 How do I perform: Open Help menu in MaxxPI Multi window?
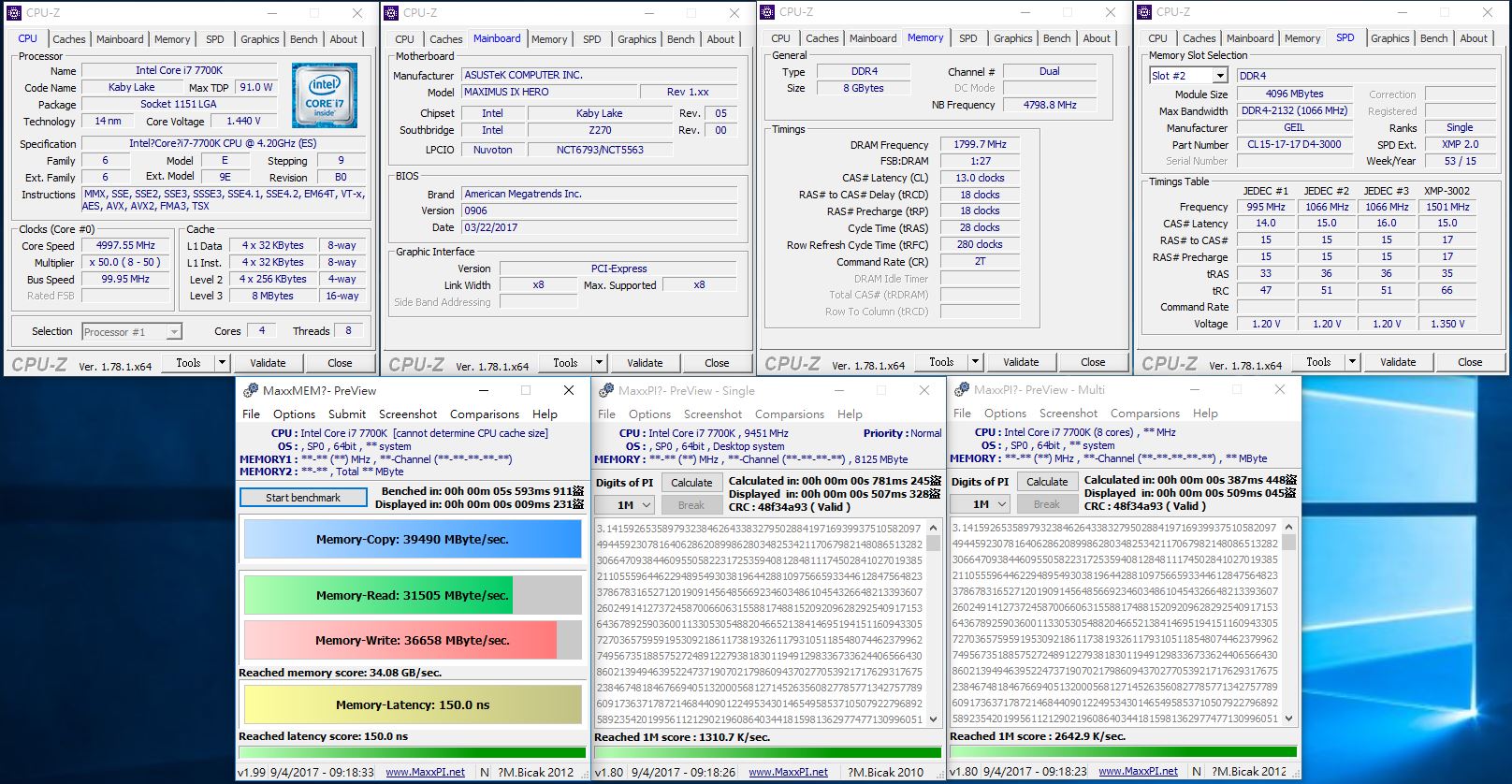[1205, 413]
